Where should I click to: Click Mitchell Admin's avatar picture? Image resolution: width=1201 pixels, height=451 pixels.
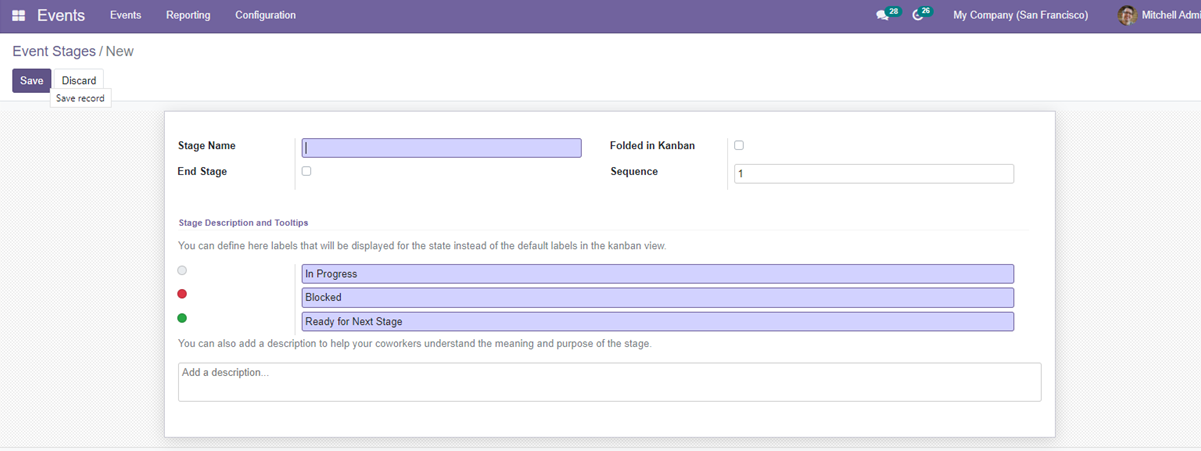coord(1127,15)
